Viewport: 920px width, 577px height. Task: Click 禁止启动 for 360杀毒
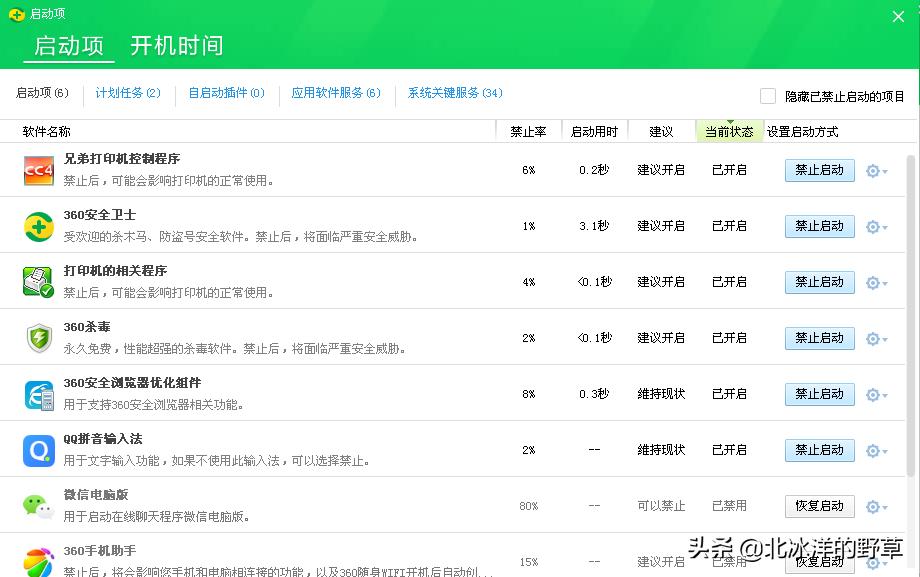point(819,338)
